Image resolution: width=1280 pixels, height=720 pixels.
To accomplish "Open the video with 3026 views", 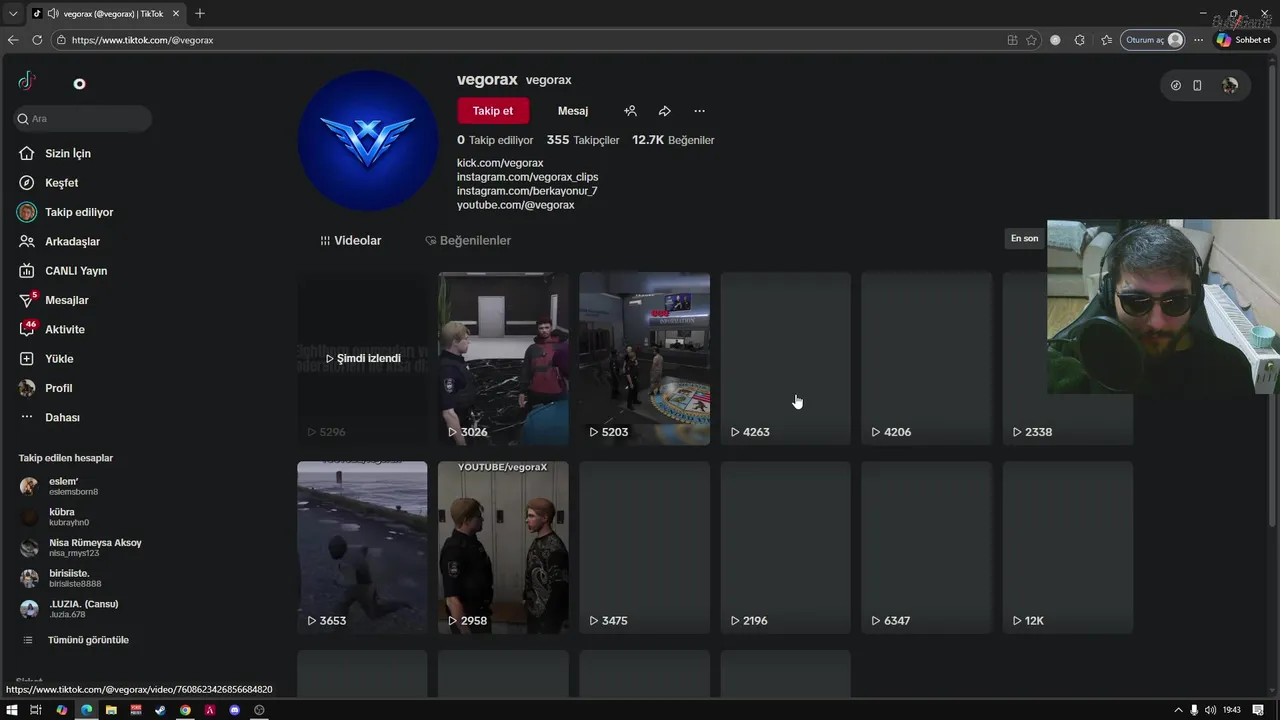I will [x=503, y=358].
